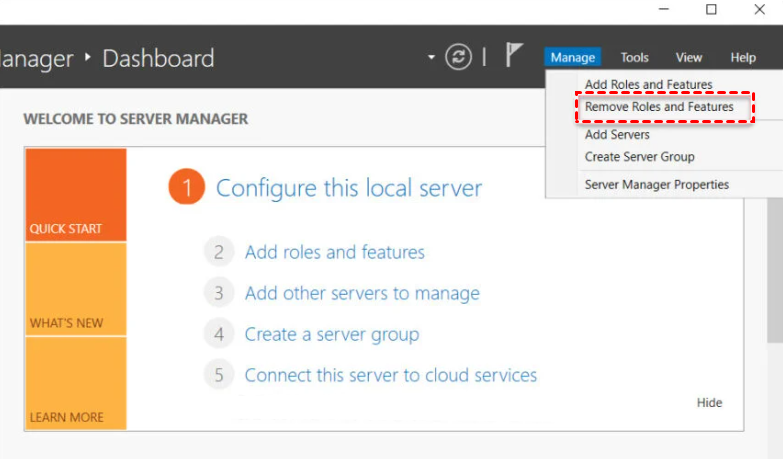This screenshot has width=783, height=459.
Task: Click the step 5 number circle
Action: (219, 375)
